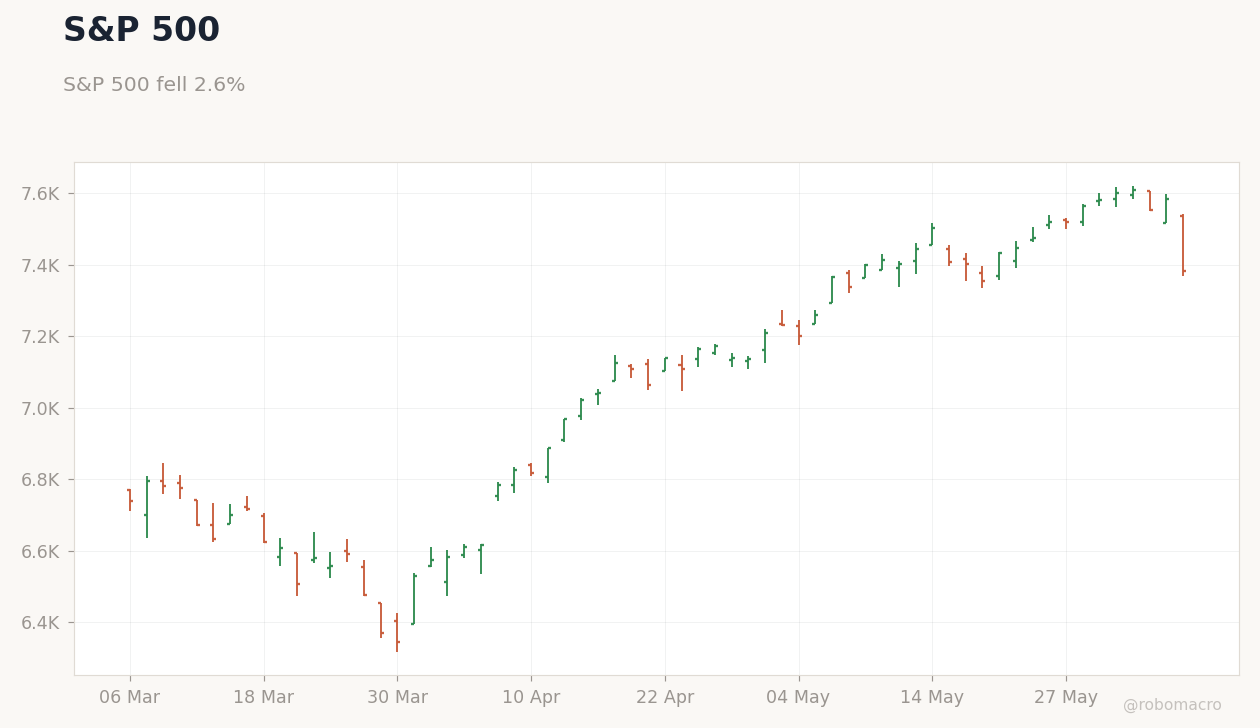Click the 6.4K y-axis label
Viewport: 1260px width, 728px height.
click(x=41, y=623)
